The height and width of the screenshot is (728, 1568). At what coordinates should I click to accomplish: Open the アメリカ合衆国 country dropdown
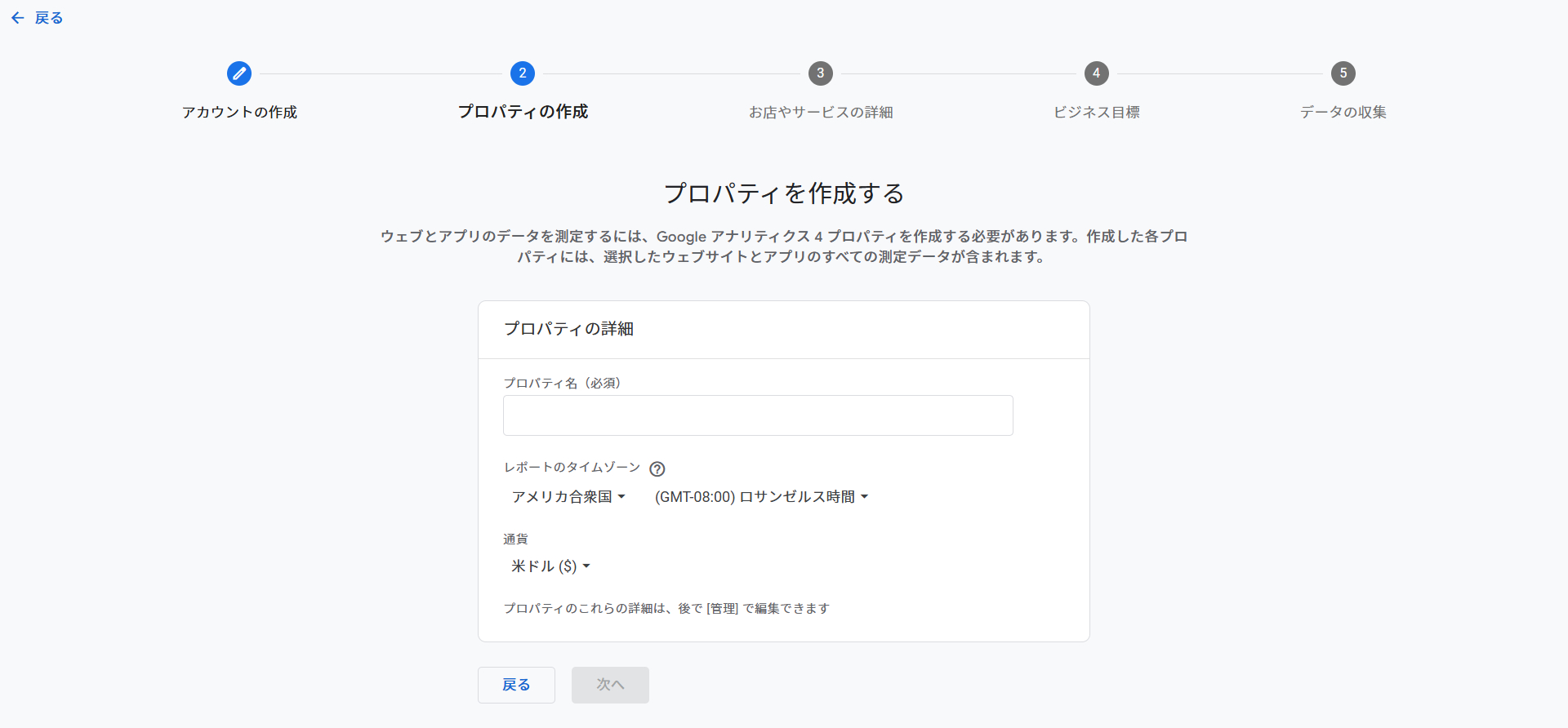(x=568, y=496)
